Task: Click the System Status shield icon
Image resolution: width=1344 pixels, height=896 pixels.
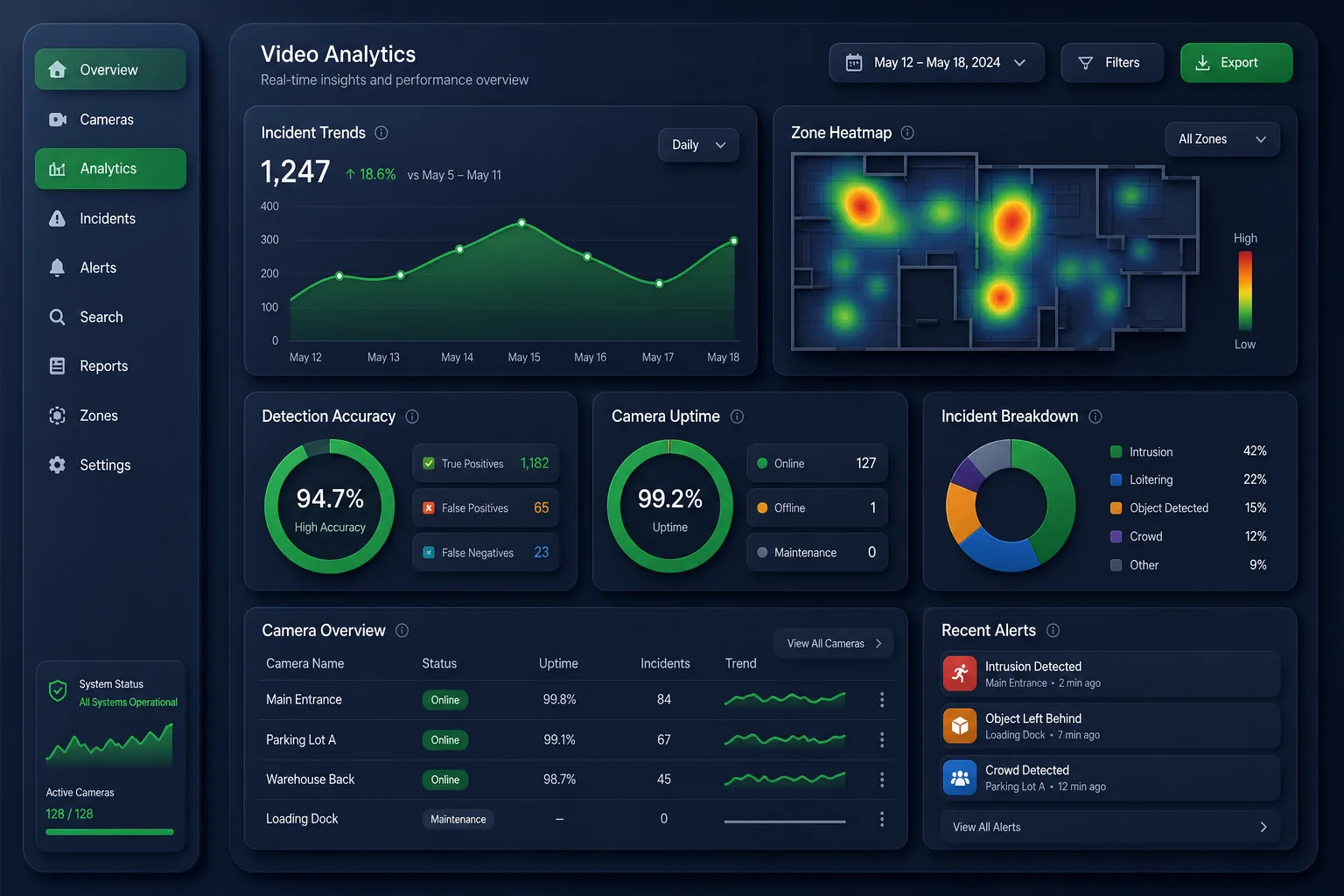Action: [58, 691]
